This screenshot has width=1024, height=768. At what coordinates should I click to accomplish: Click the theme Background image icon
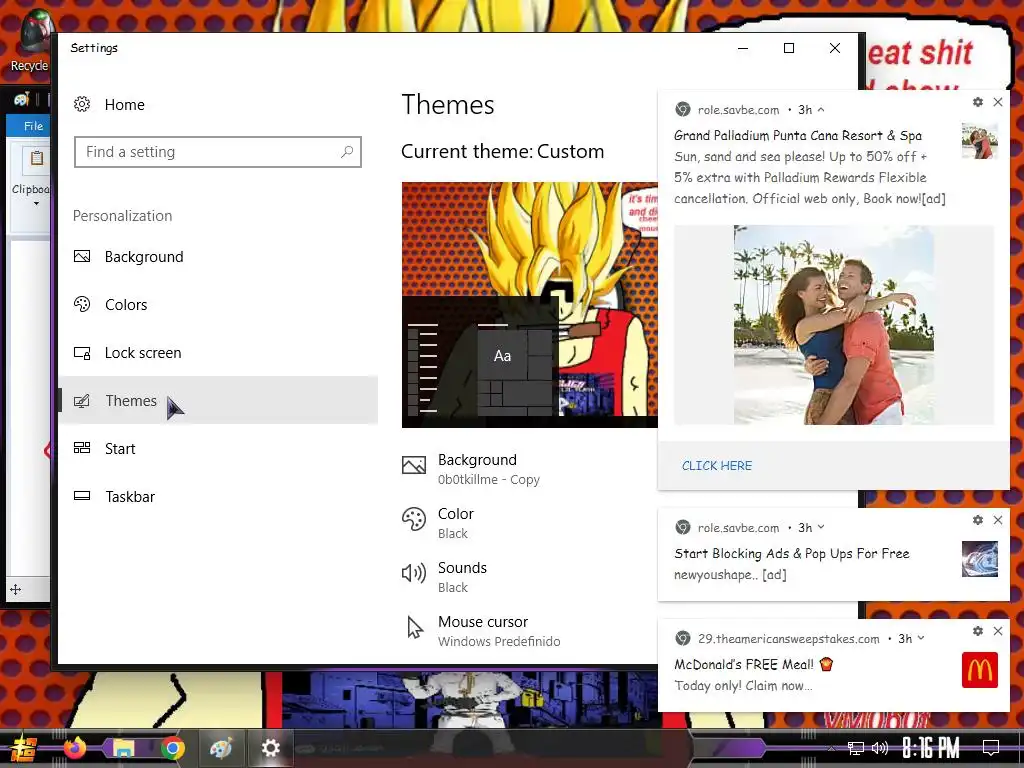coord(414,465)
